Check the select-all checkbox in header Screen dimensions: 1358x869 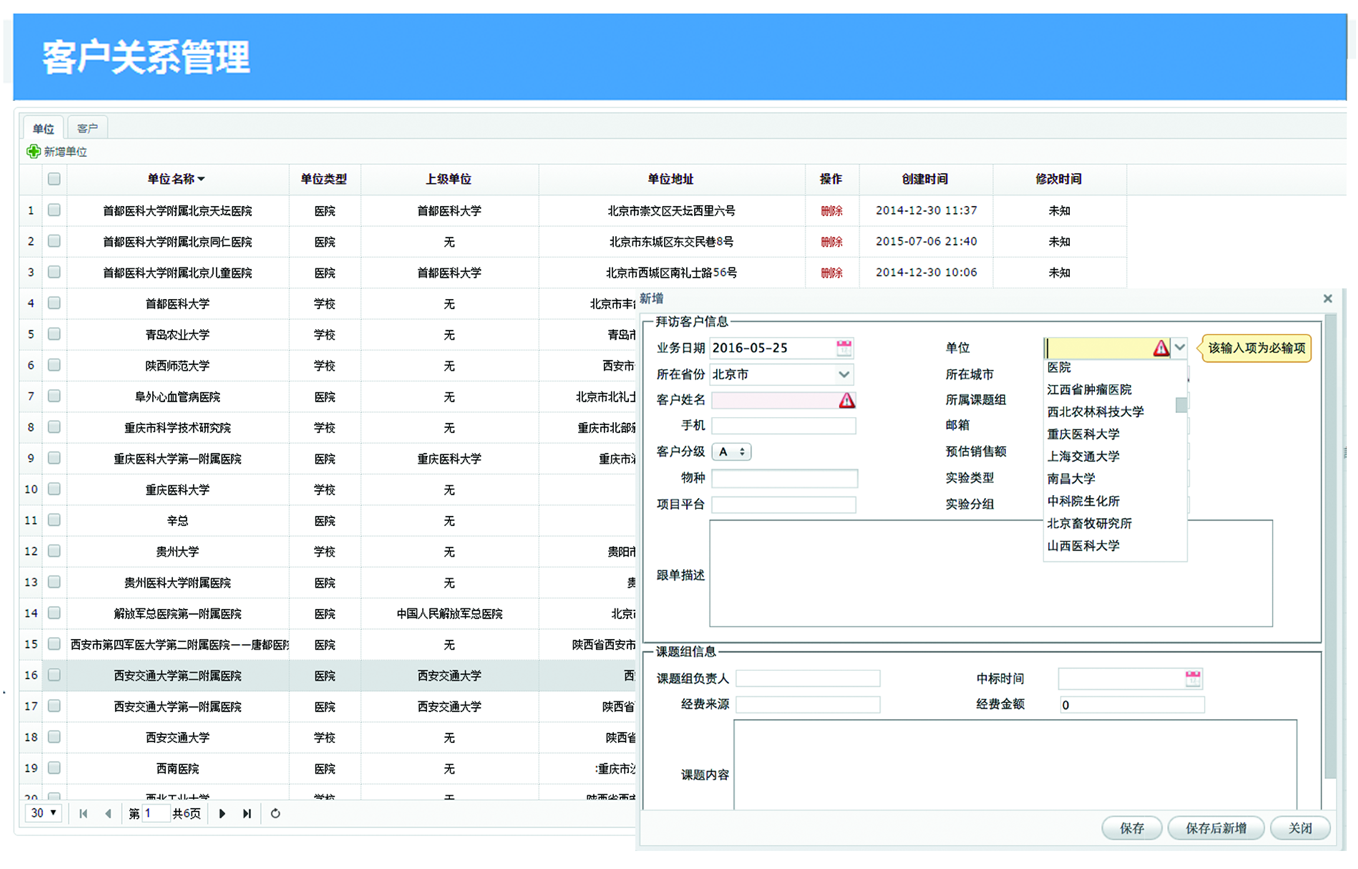54,179
